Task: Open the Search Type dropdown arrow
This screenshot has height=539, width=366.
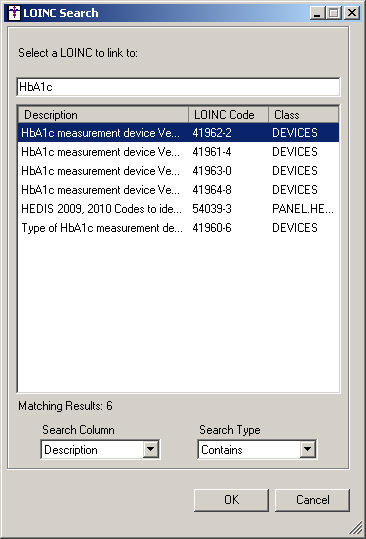Action: click(x=308, y=449)
